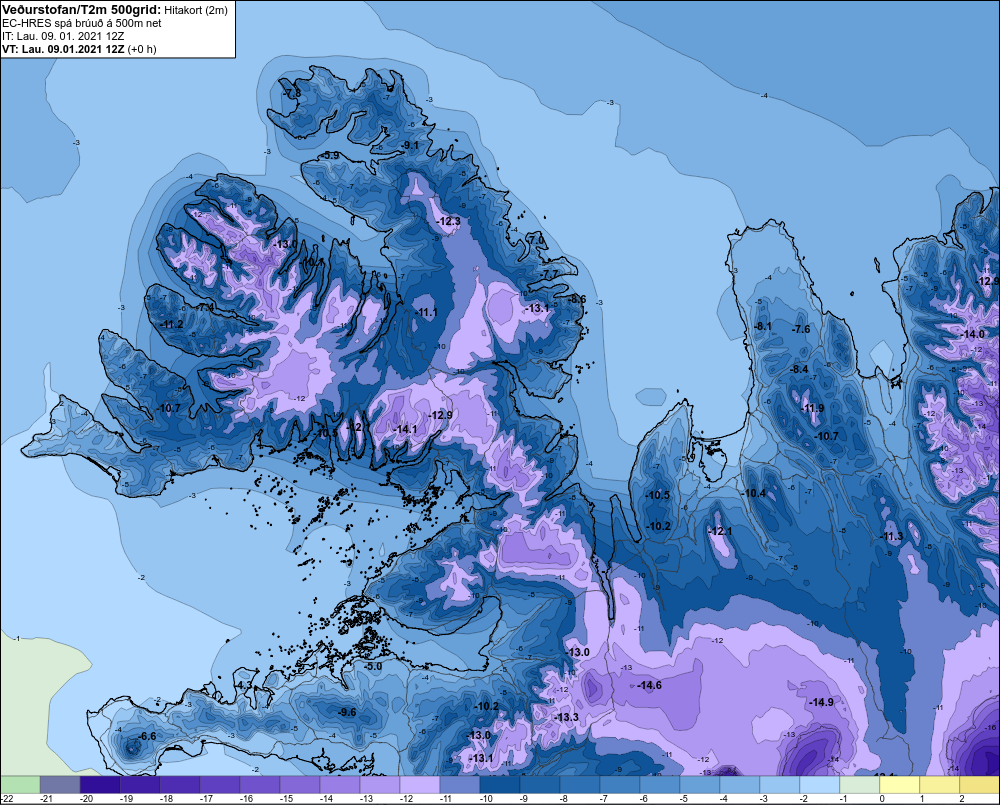Image resolution: width=1000 pixels, height=805 pixels.
Task: Click the 'IT: Lau. 09. 01. 2021 12Z' line
Action: coord(63,36)
